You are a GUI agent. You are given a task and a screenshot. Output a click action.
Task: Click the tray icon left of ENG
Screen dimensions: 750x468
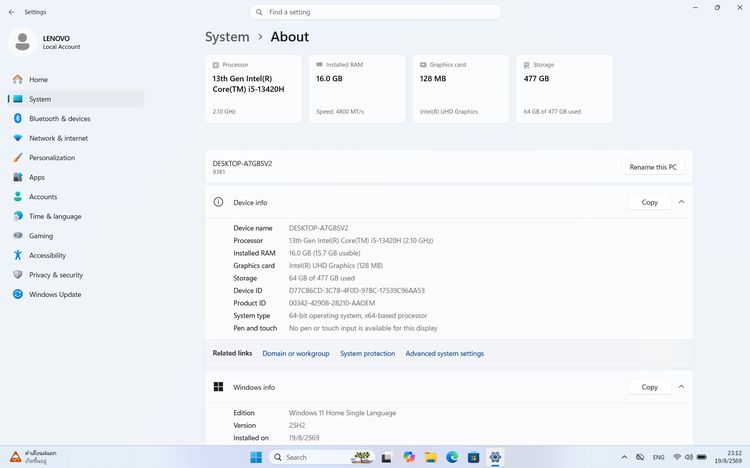point(640,457)
